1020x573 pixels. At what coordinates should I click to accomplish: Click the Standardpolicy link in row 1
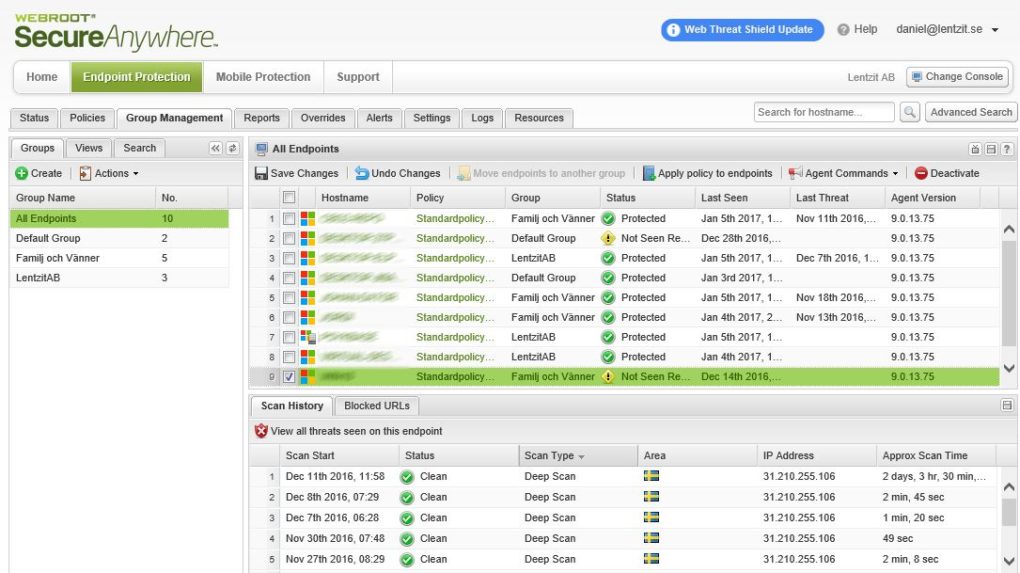[455, 219]
